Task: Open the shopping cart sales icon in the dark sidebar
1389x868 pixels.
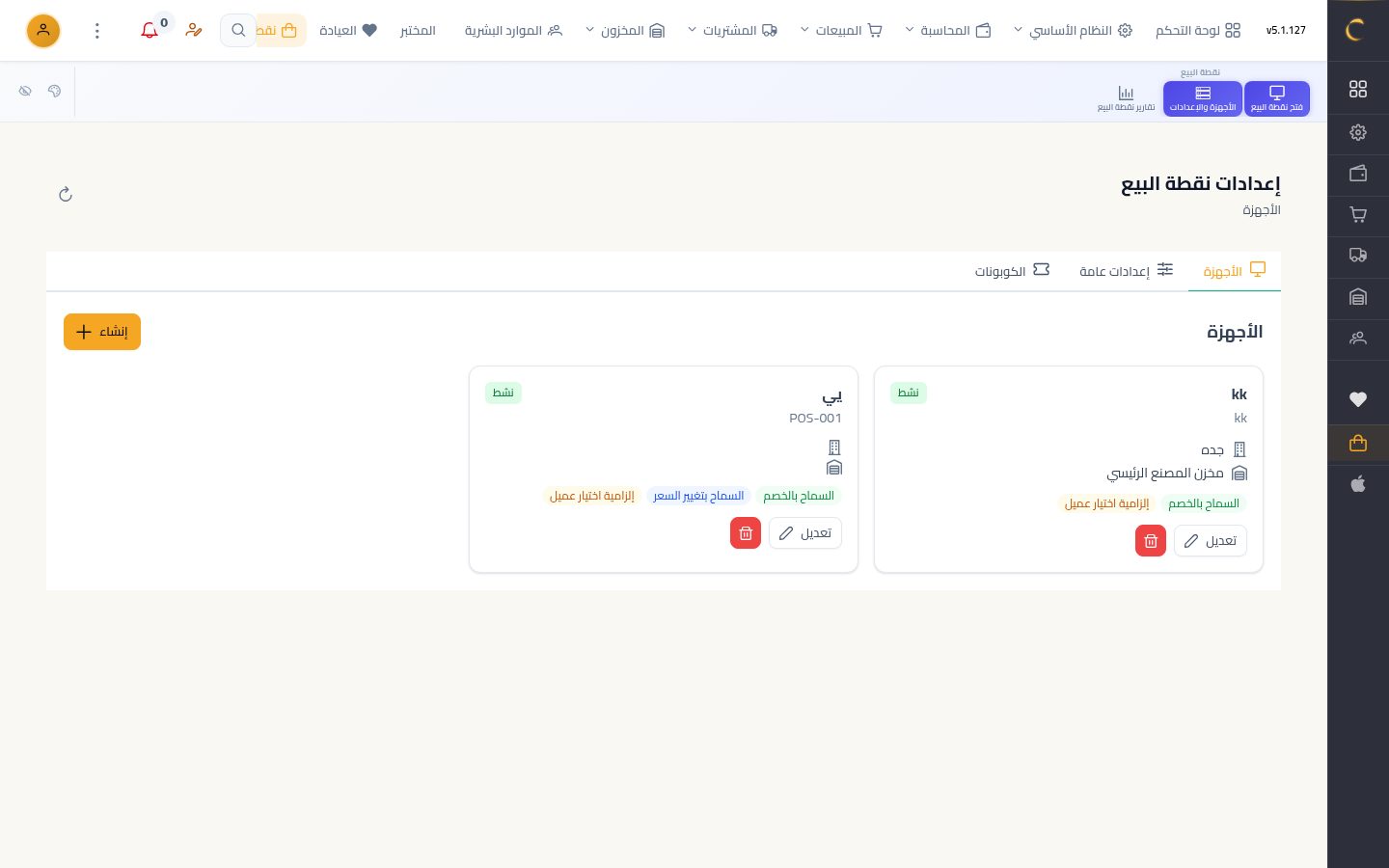Action: (1358, 215)
